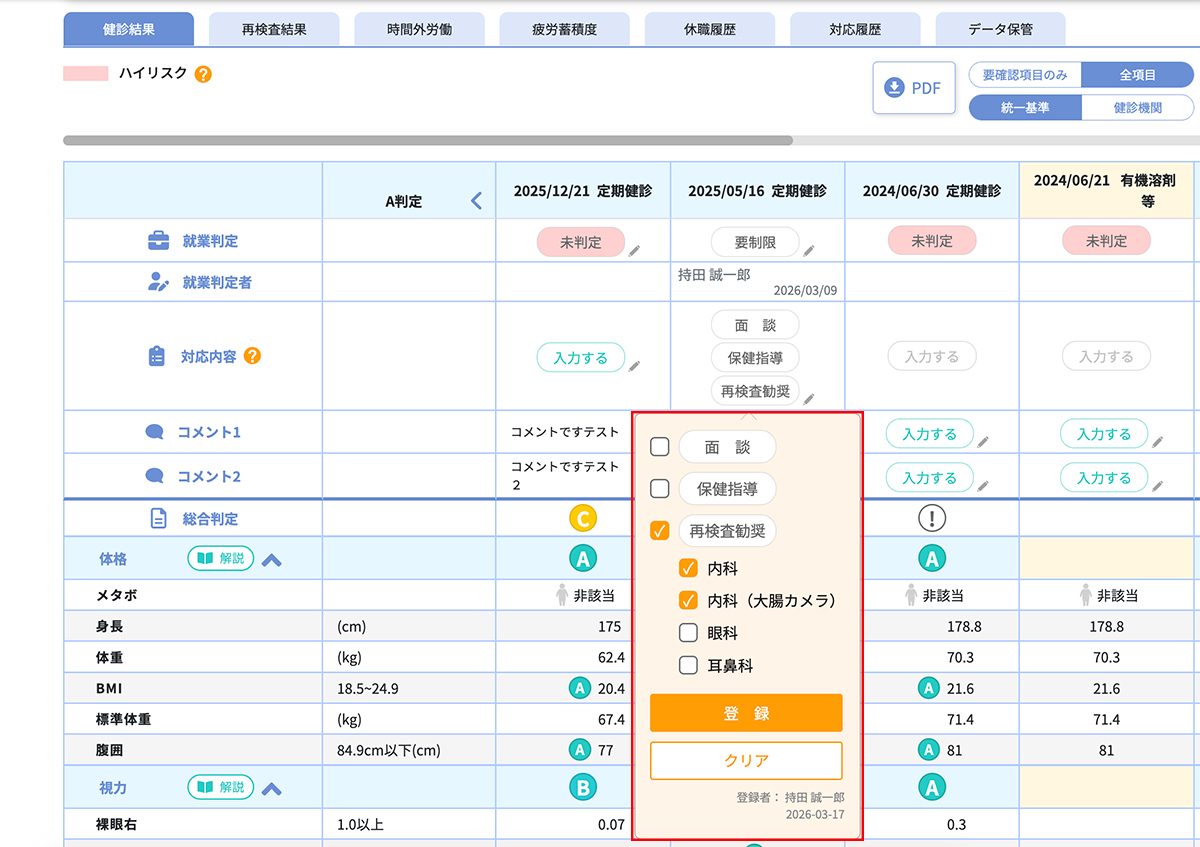
Task: Click the orange help icon beside ハイリスク
Action: click(203, 74)
